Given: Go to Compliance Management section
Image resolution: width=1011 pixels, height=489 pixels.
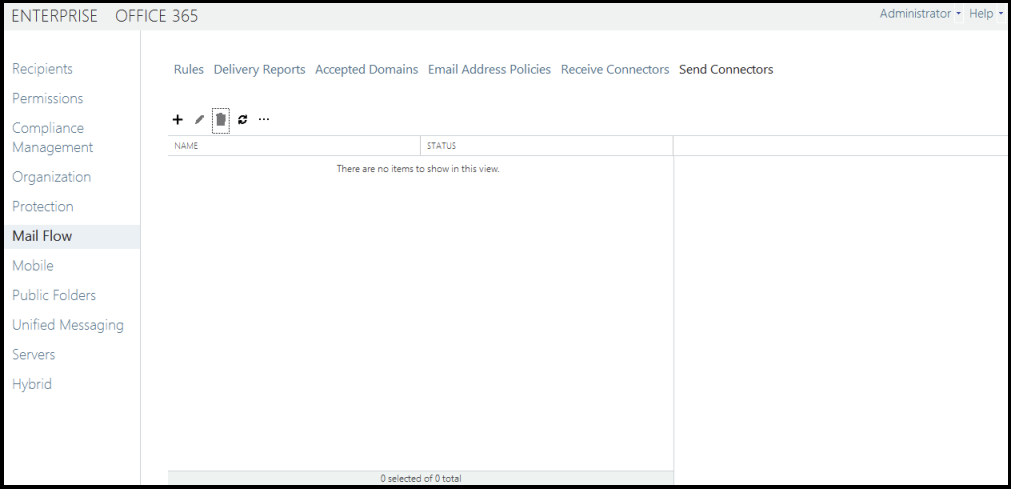Looking at the screenshot, I should (53, 137).
